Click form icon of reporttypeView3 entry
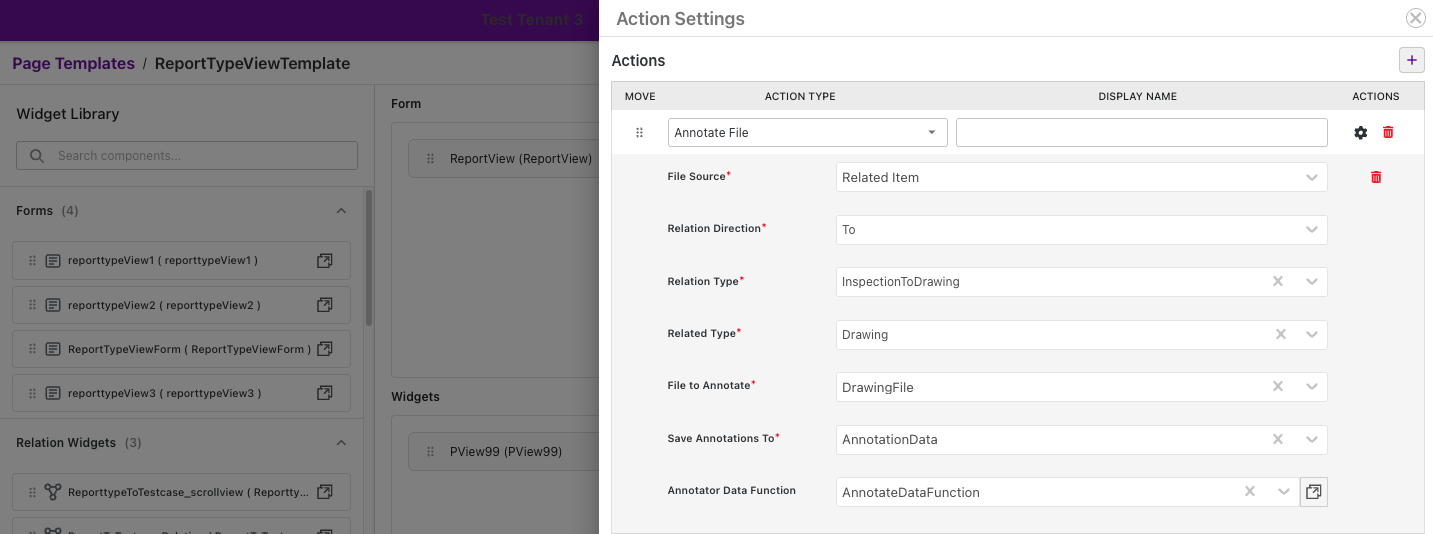 tap(53, 393)
